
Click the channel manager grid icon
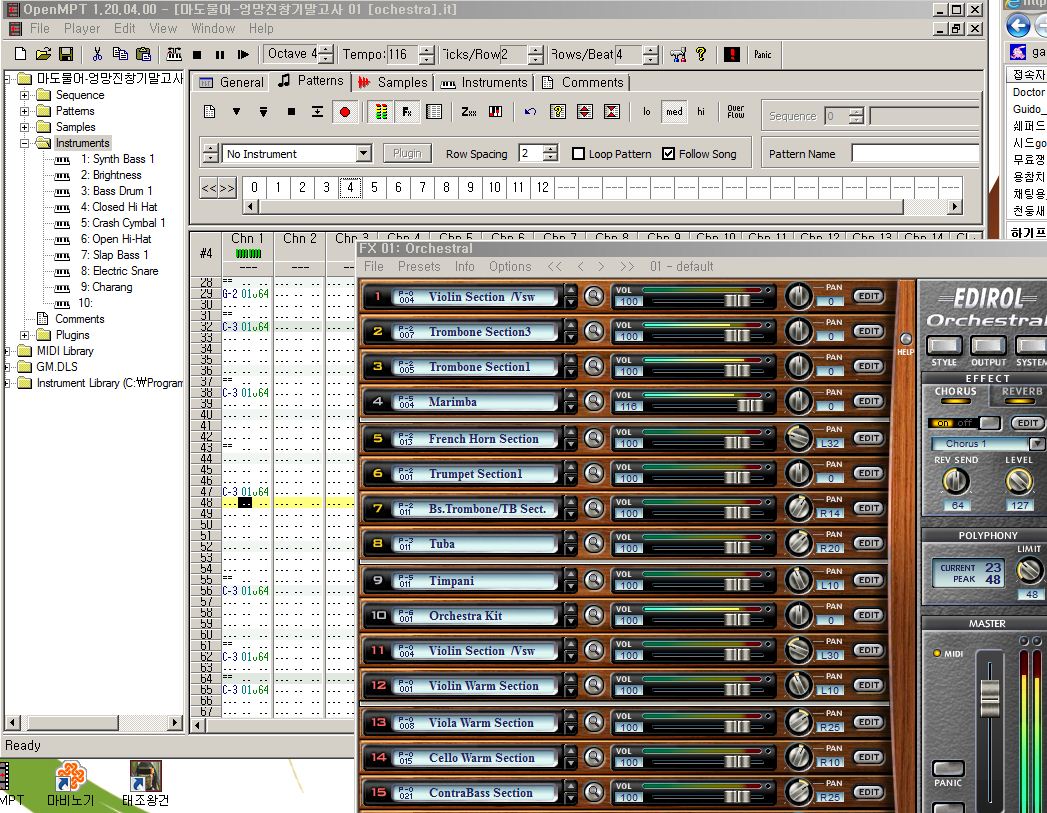point(434,111)
